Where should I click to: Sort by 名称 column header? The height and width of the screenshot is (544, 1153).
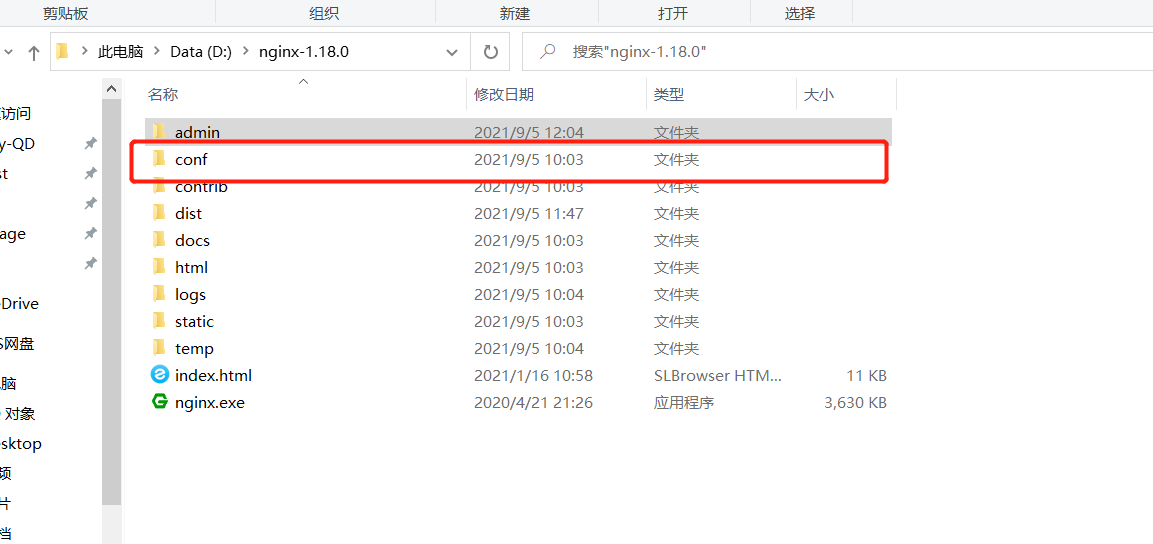coord(163,94)
